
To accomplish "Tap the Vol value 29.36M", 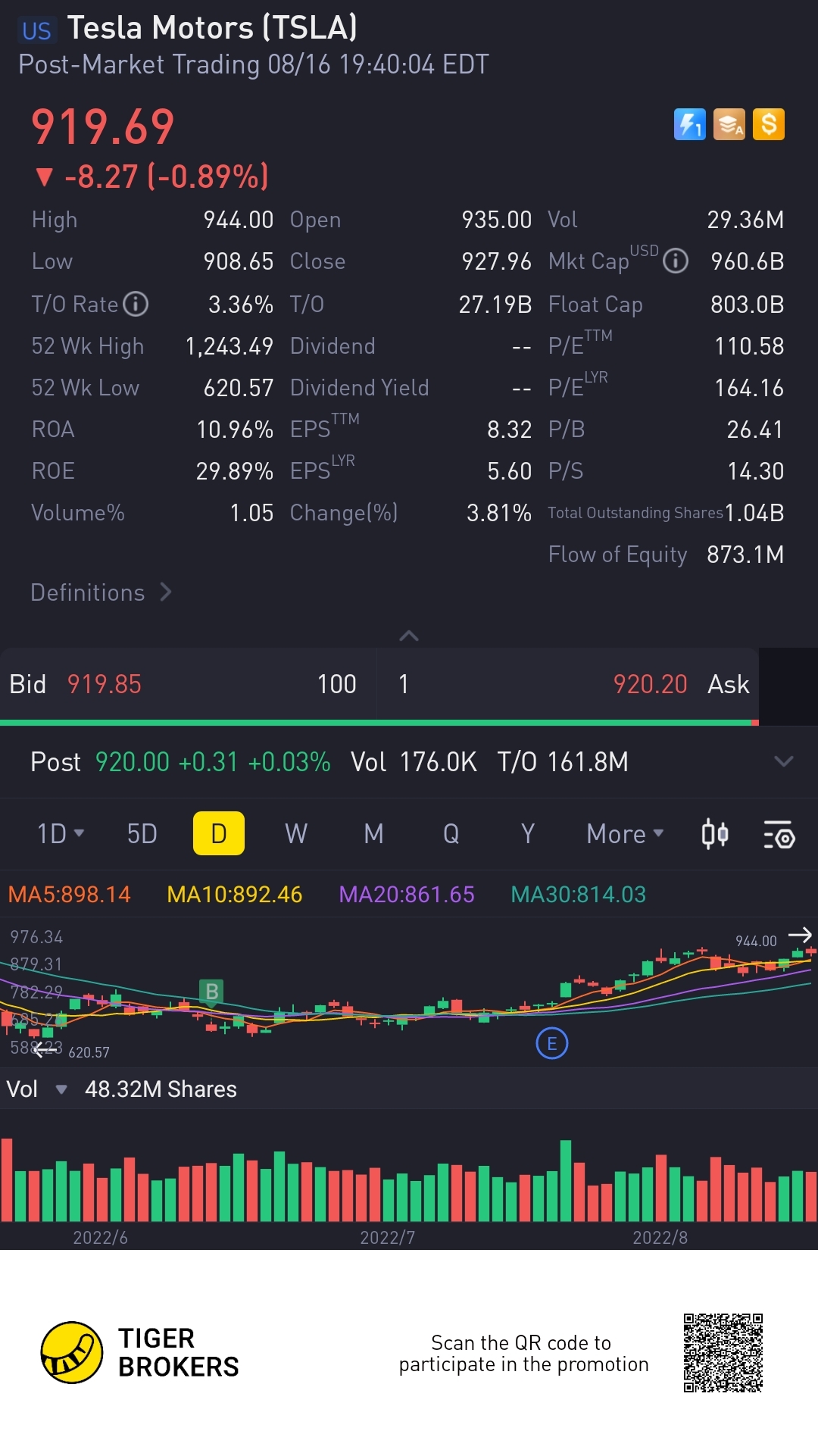I will [746, 220].
